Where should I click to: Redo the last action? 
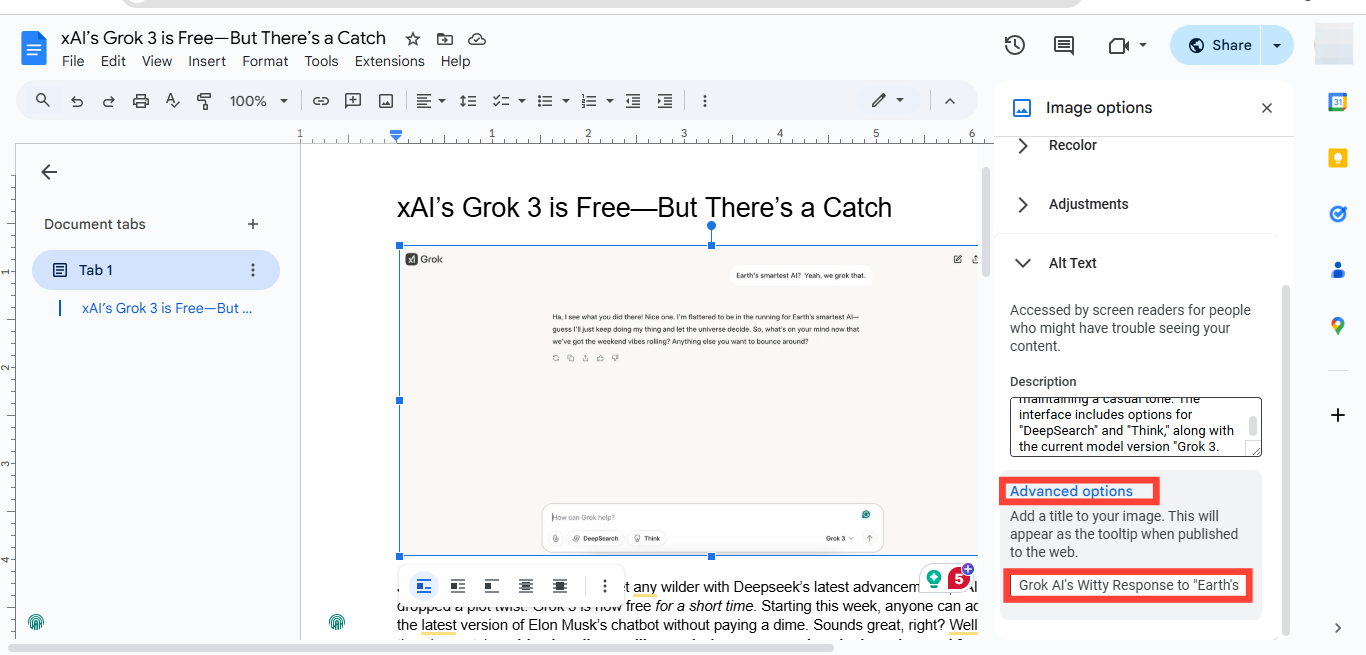click(x=109, y=101)
